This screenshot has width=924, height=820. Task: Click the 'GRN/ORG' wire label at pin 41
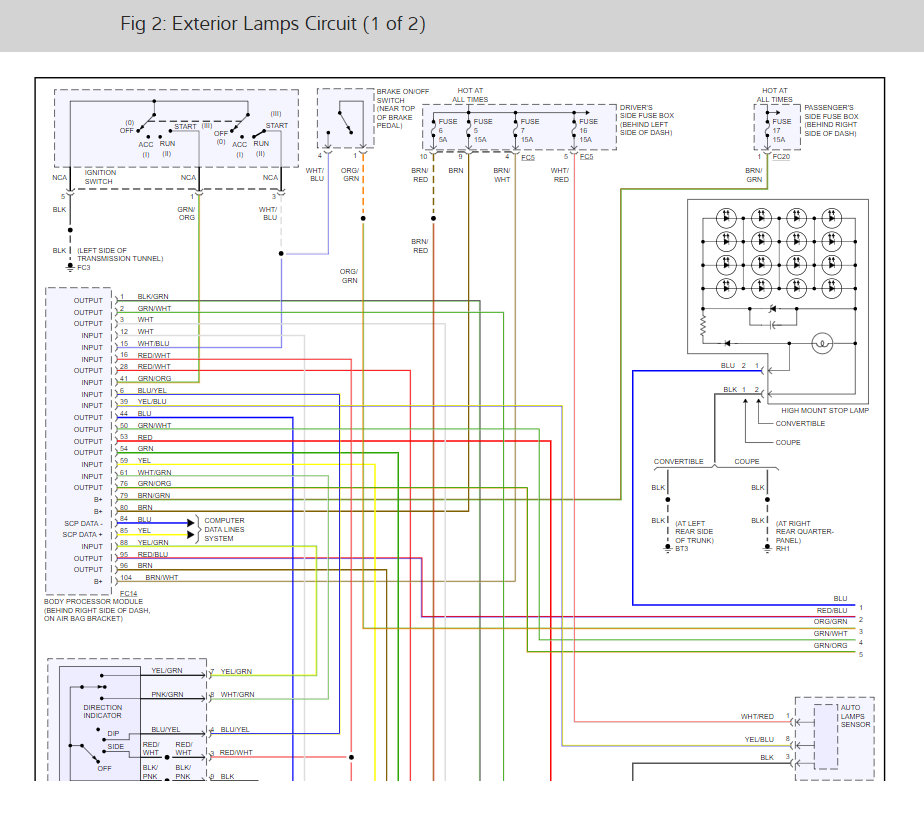154,378
